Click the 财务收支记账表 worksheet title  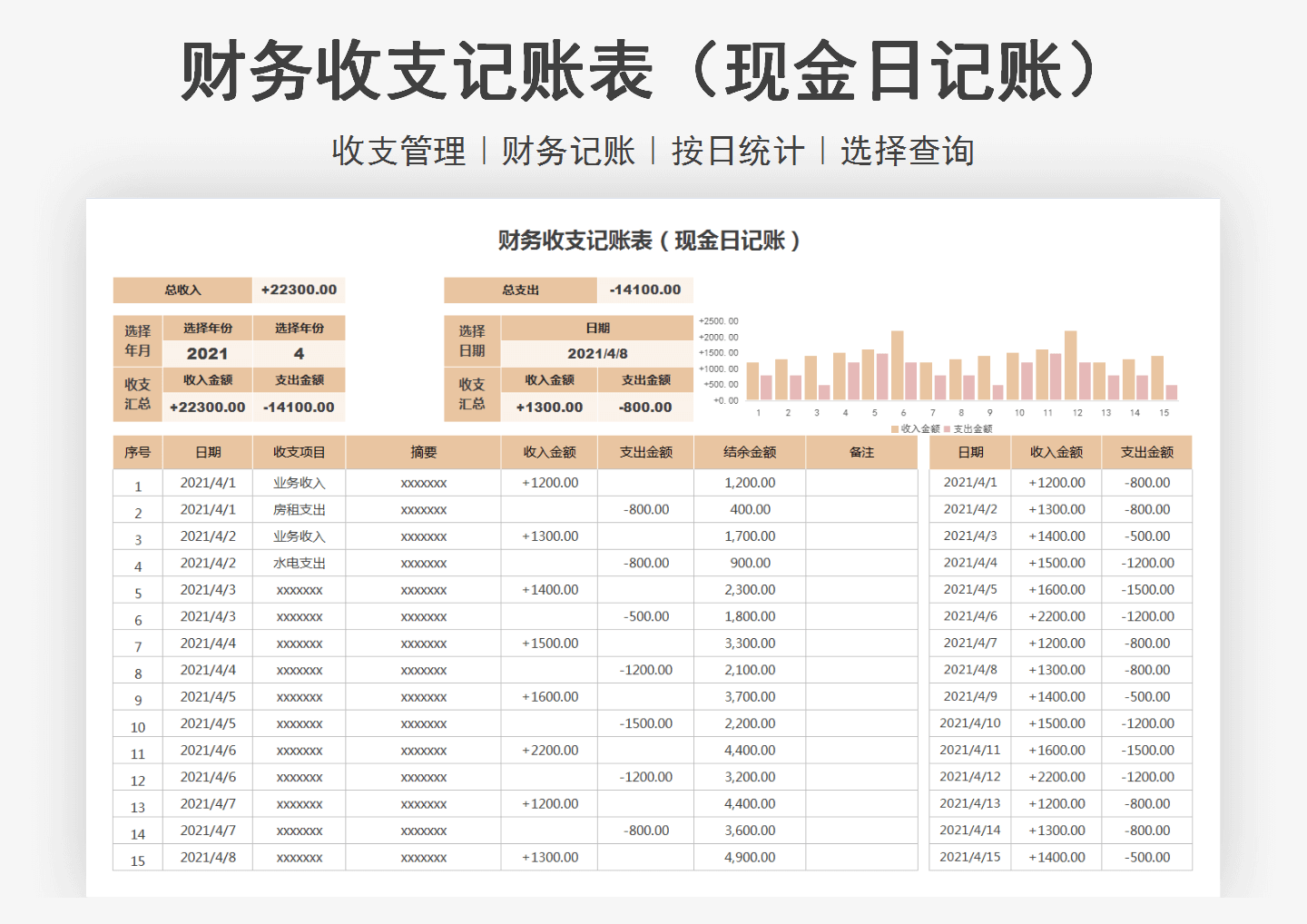pyautogui.click(x=650, y=242)
